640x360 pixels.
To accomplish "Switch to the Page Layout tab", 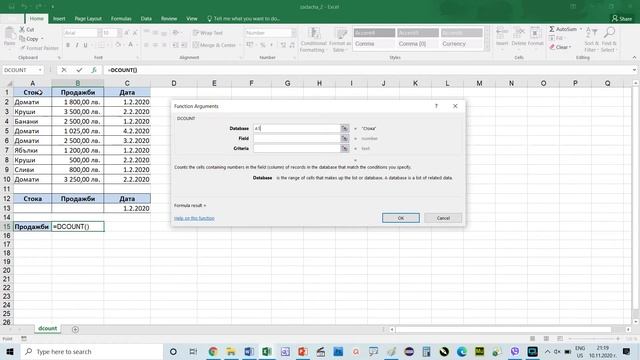I will (x=88, y=18).
